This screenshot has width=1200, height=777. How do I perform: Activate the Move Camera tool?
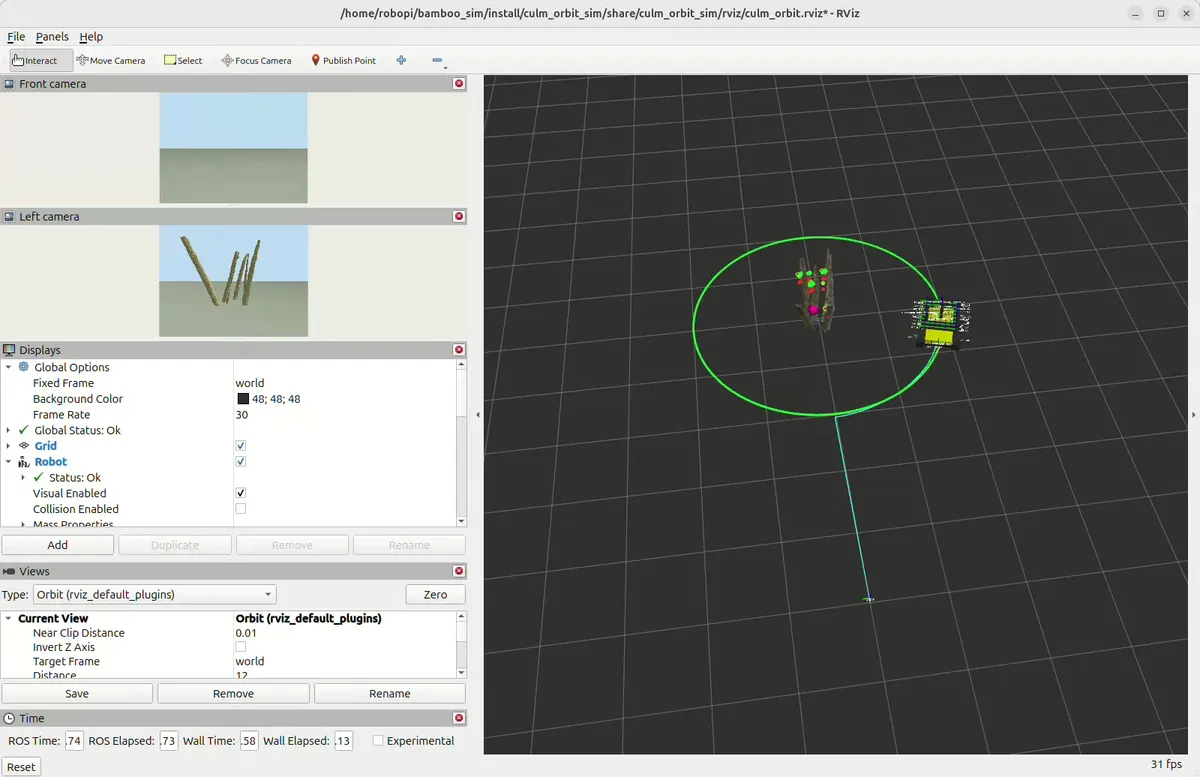point(111,60)
